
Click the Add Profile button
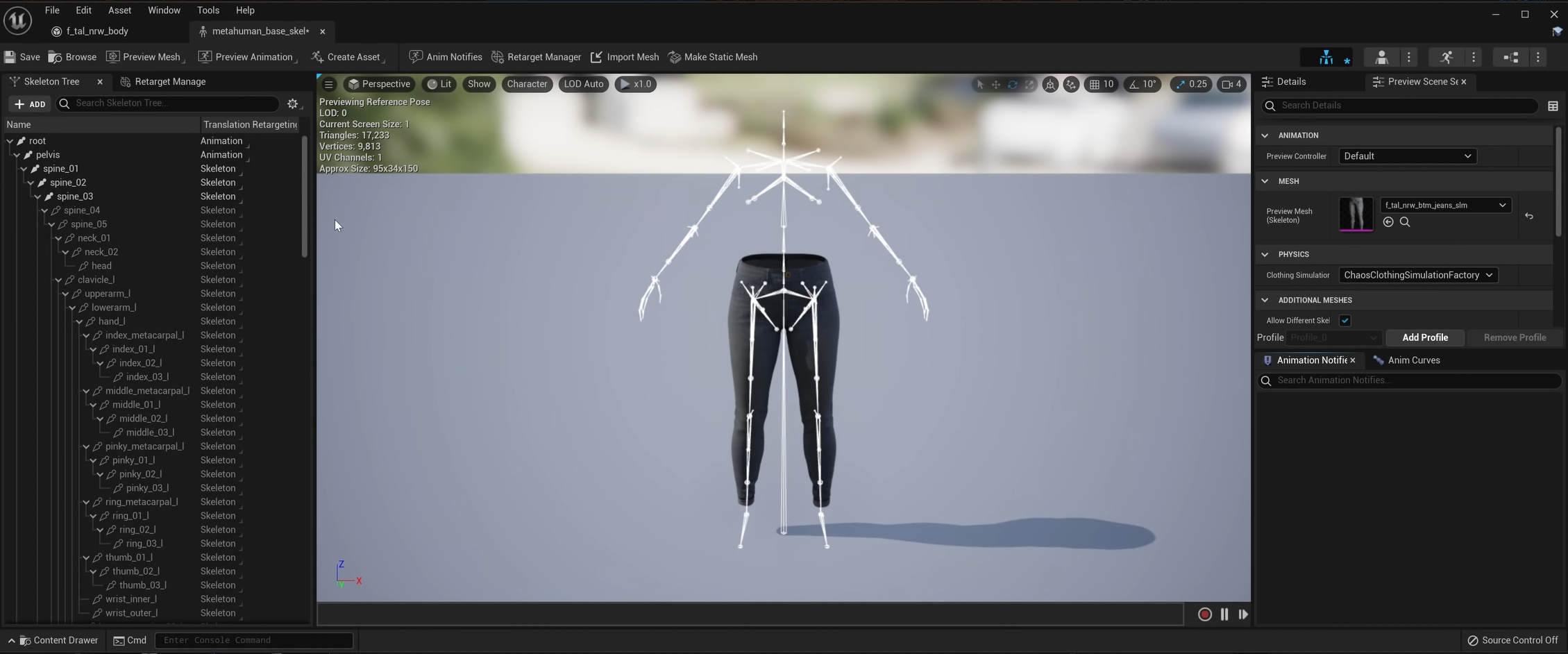[1425, 337]
